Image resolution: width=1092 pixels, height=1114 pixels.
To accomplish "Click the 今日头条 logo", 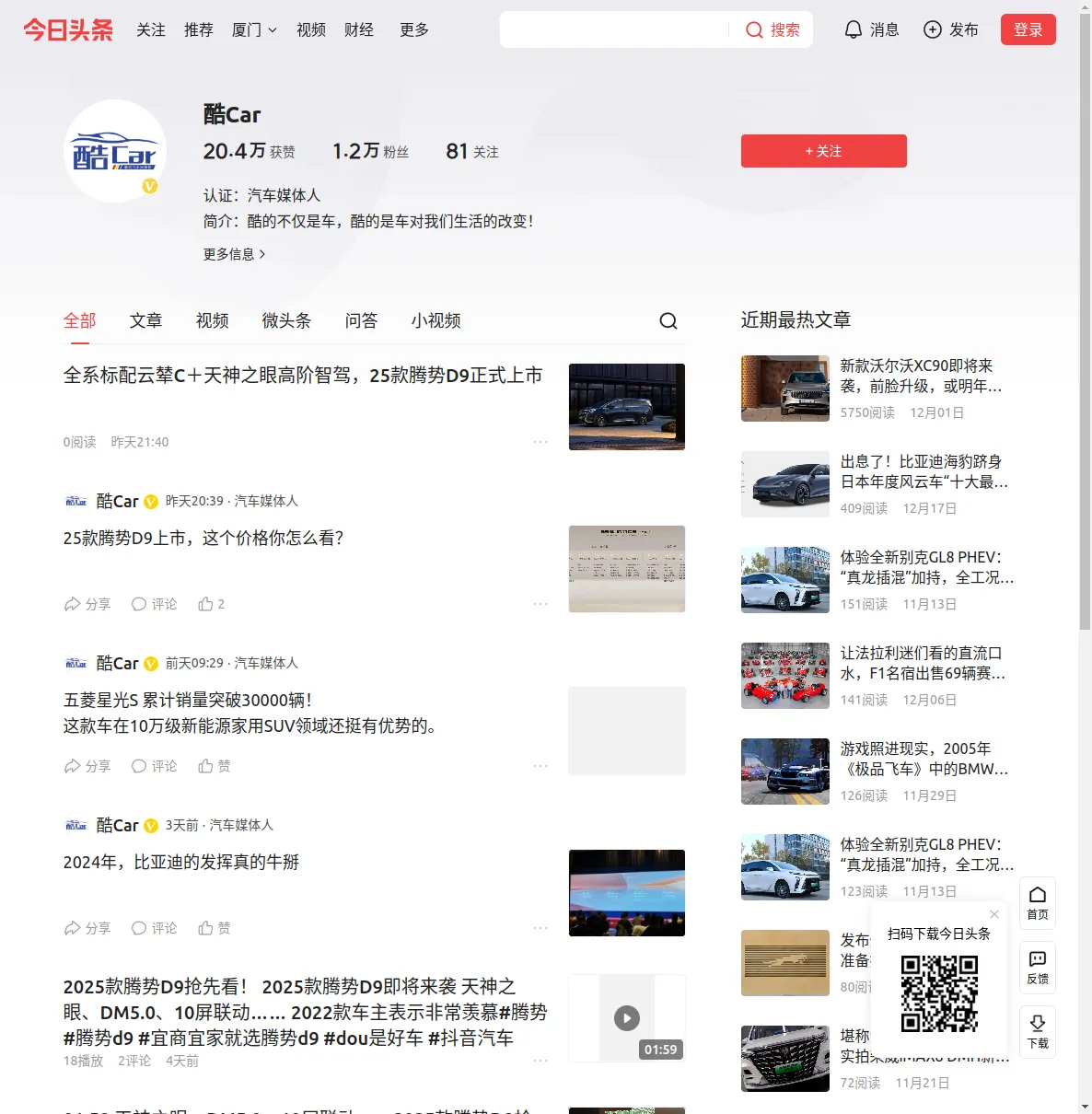I will 68,29.
